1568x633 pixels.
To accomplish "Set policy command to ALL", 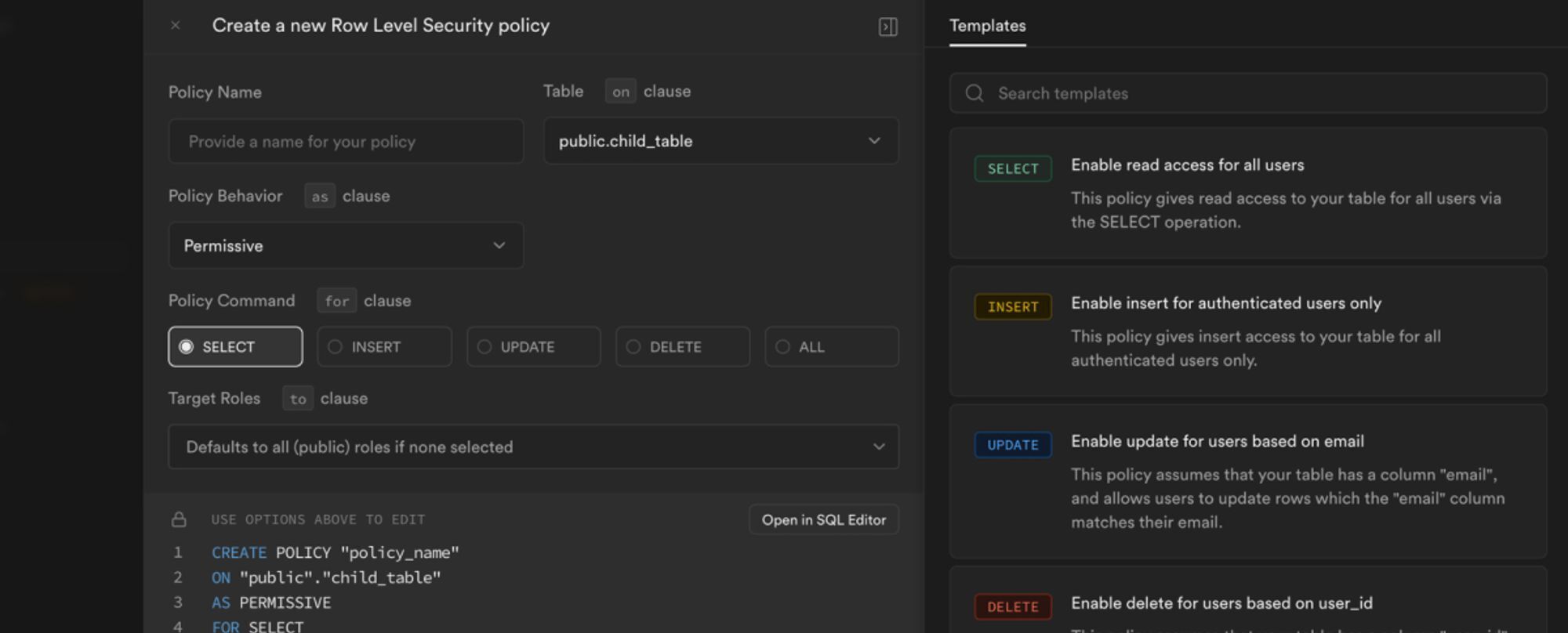I will point(831,346).
